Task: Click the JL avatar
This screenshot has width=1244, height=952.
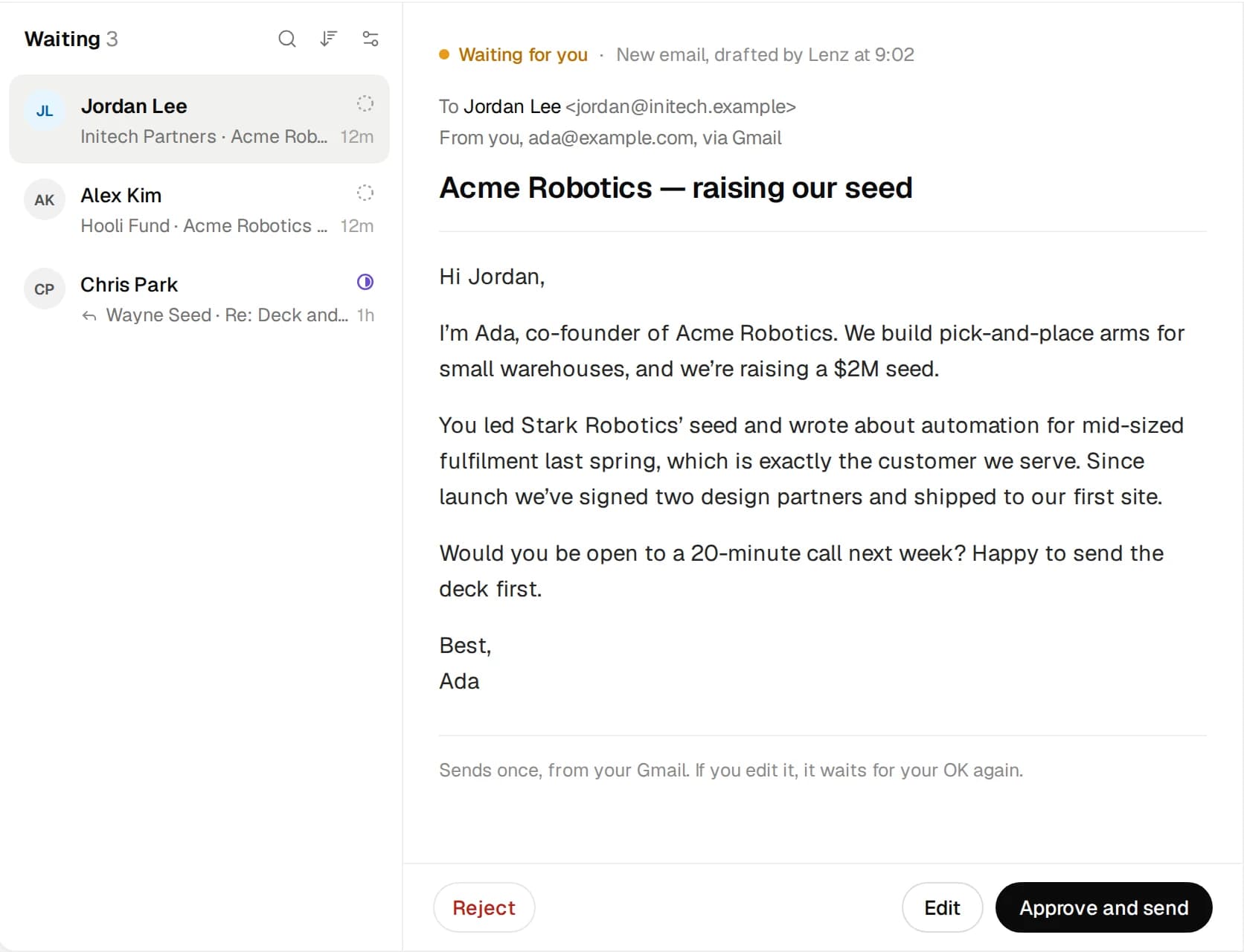Action: [45, 111]
